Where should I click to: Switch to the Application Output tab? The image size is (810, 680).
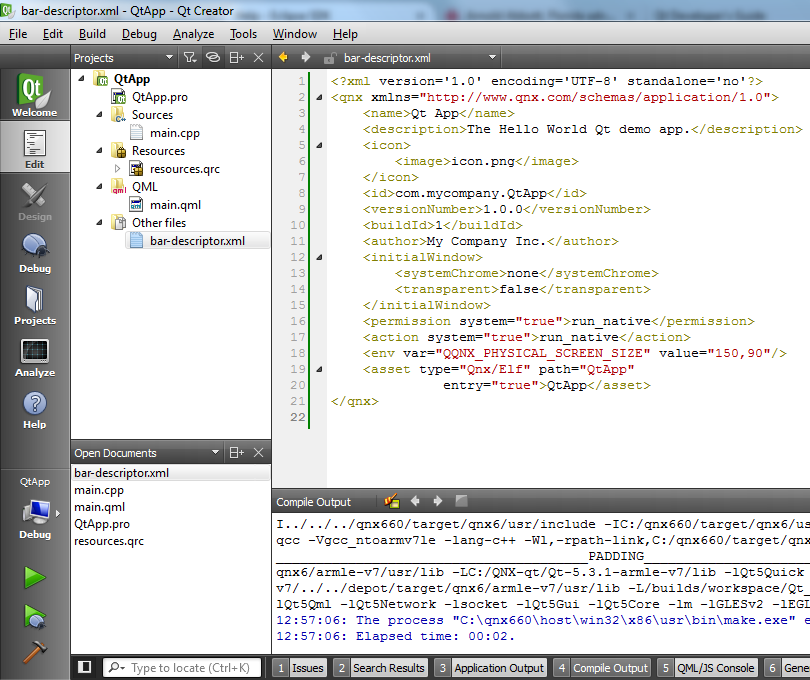tap(498, 667)
